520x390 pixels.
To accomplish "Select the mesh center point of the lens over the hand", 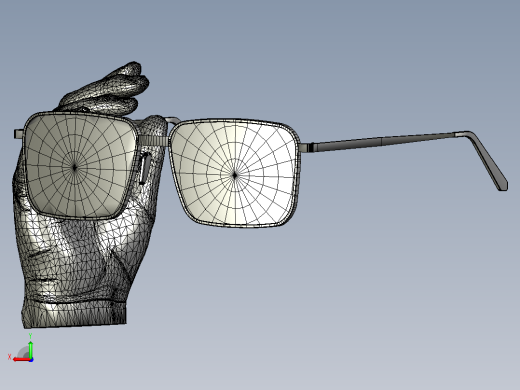I will coord(75,167).
